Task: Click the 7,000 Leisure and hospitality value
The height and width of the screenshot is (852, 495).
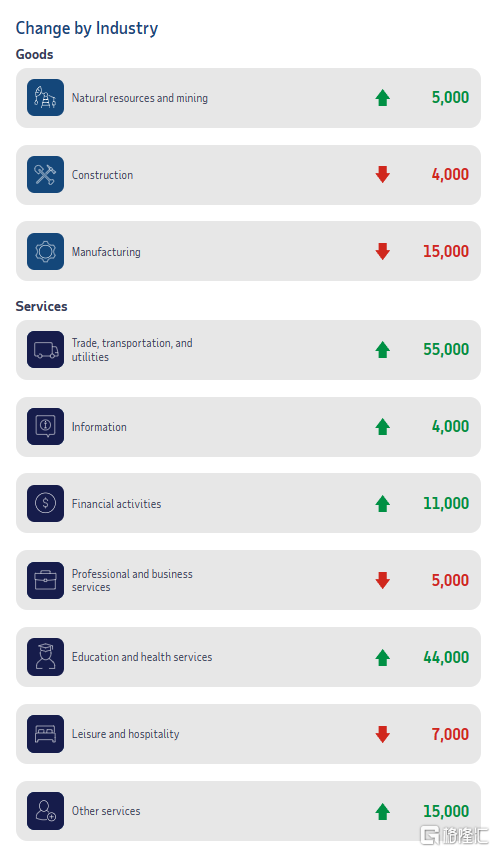Action: (x=450, y=734)
